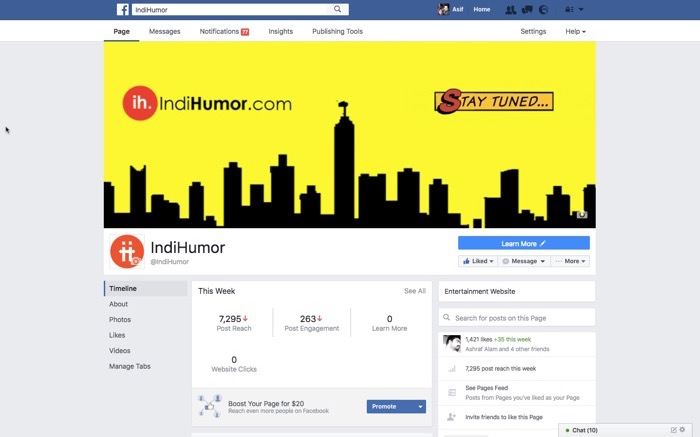700x437 pixels.
Task: Switch to the Page tab
Action: pyautogui.click(x=121, y=31)
